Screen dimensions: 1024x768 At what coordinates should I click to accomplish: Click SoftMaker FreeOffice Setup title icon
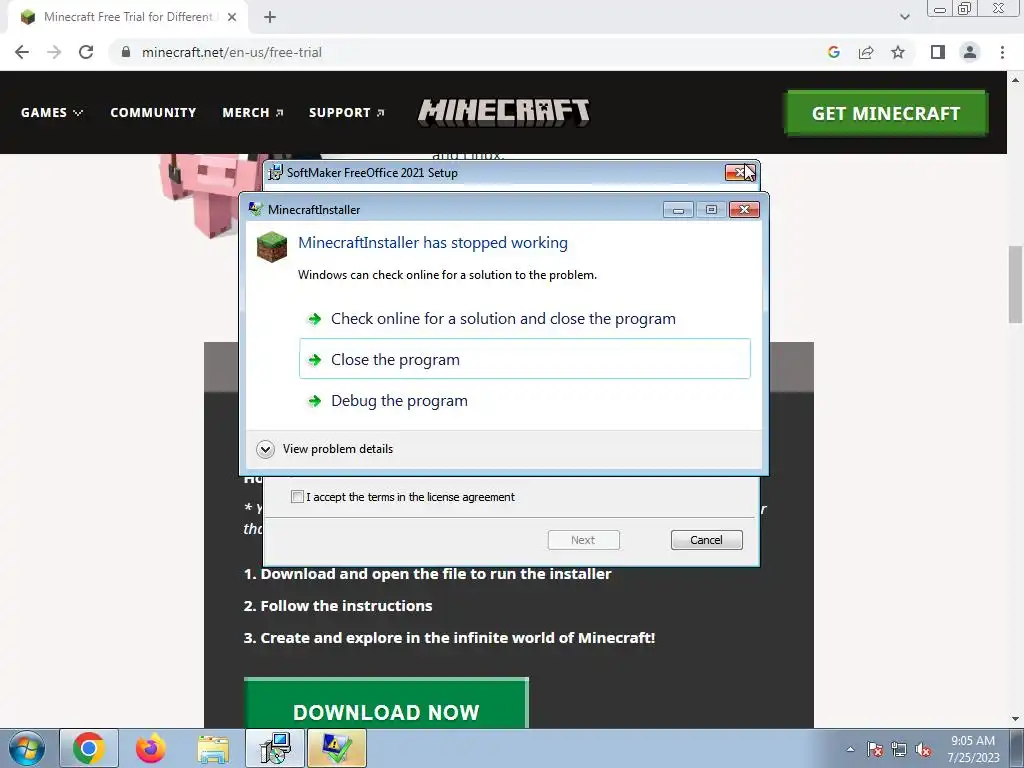tap(275, 172)
